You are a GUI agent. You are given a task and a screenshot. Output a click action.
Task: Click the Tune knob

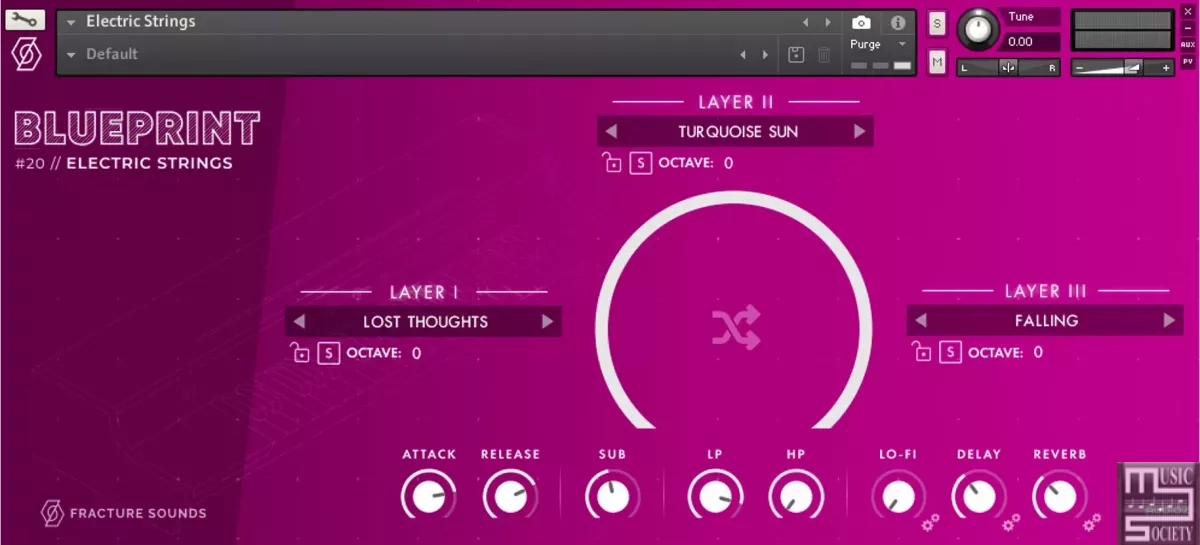pyautogui.click(x=978, y=30)
